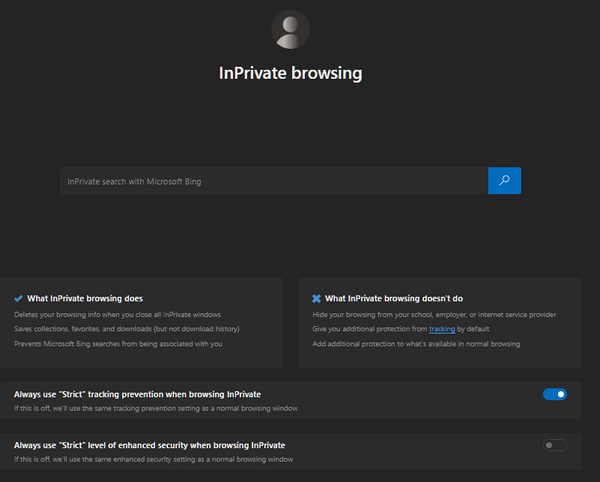Screen dimensions: 600x482
Task: Click the blue magnifier search button
Action: tap(504, 181)
